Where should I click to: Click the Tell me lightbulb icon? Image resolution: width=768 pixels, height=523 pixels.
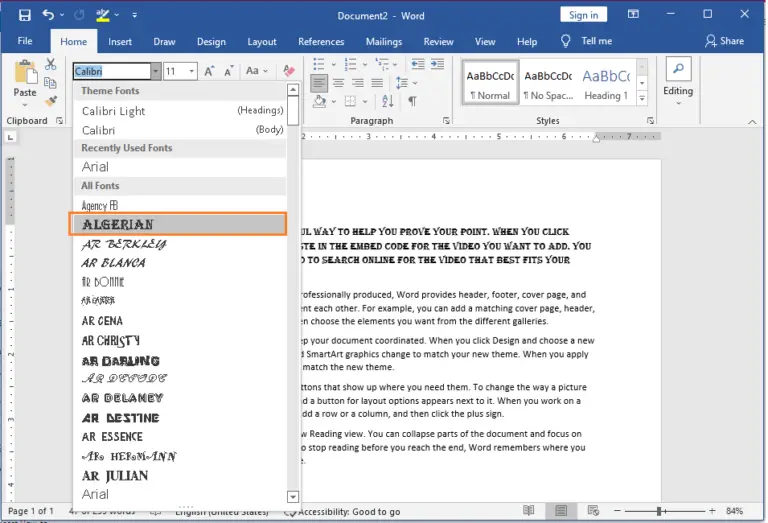pyautogui.click(x=566, y=41)
